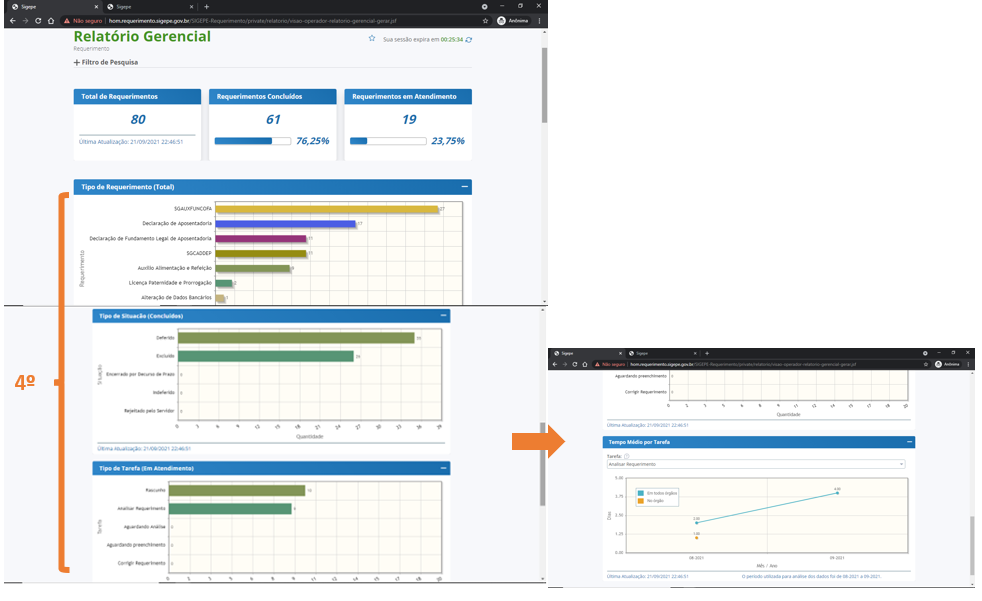This screenshot has height=601, width=982.
Task: Bookmark the page with the address bar star
Action: coord(484,20)
